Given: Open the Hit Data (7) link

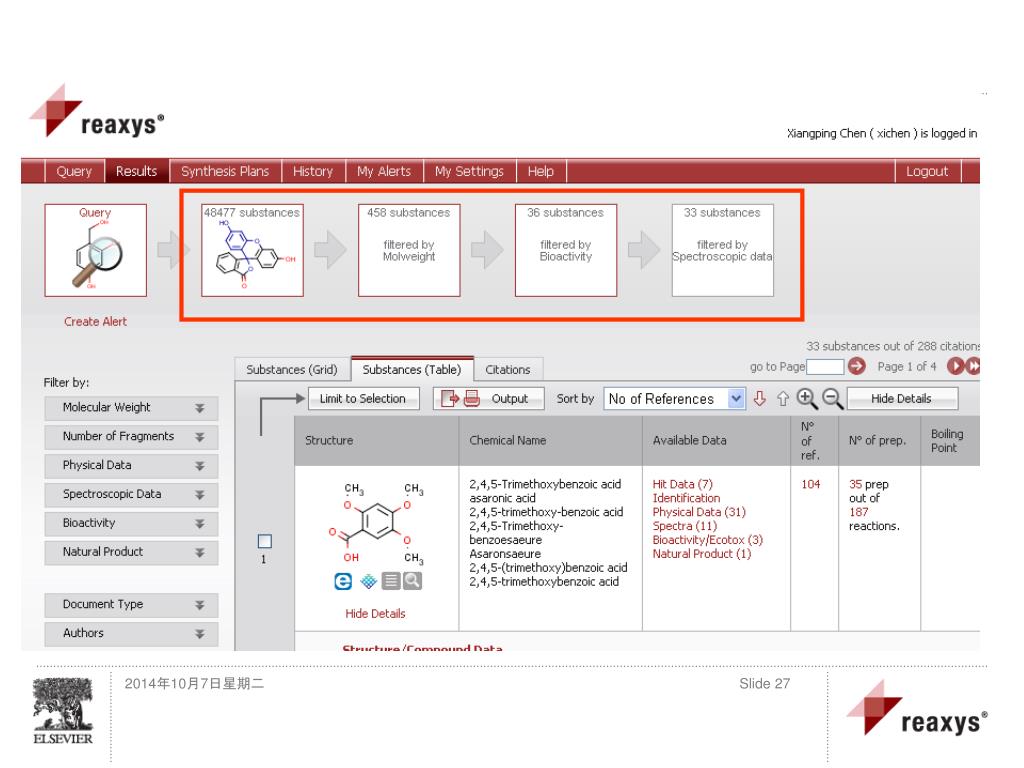Looking at the screenshot, I should (x=682, y=484).
